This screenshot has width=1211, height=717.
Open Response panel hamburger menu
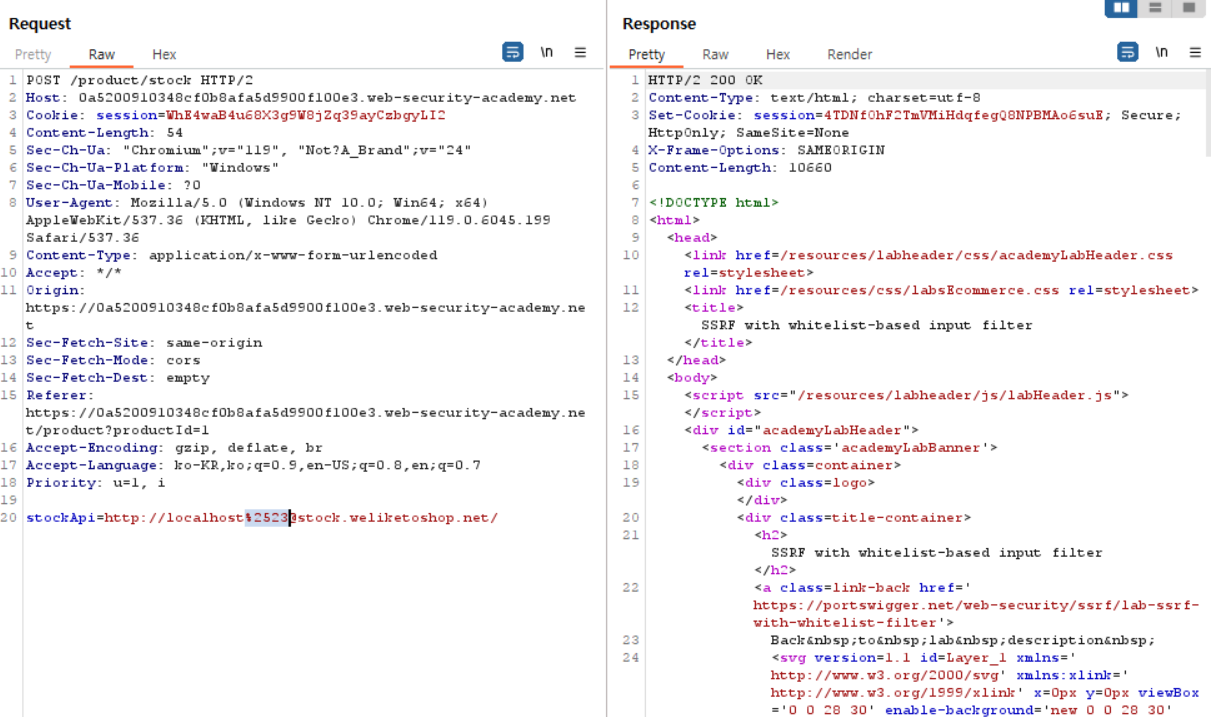[1195, 52]
